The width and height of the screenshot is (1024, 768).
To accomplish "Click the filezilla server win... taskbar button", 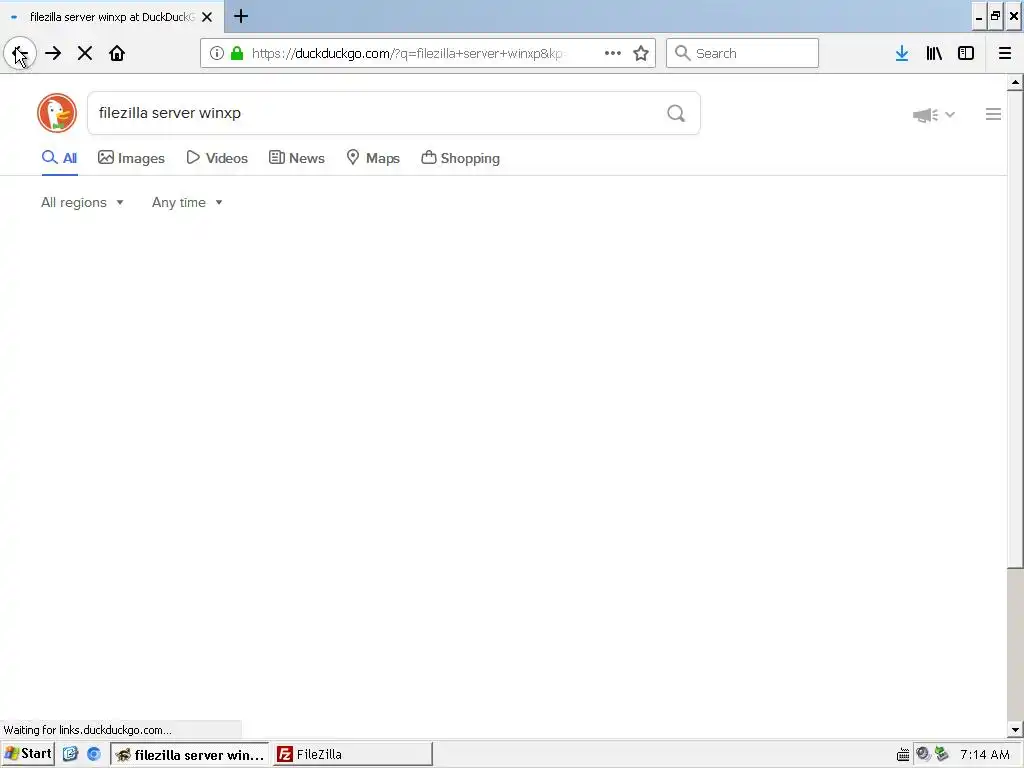I will (189, 754).
